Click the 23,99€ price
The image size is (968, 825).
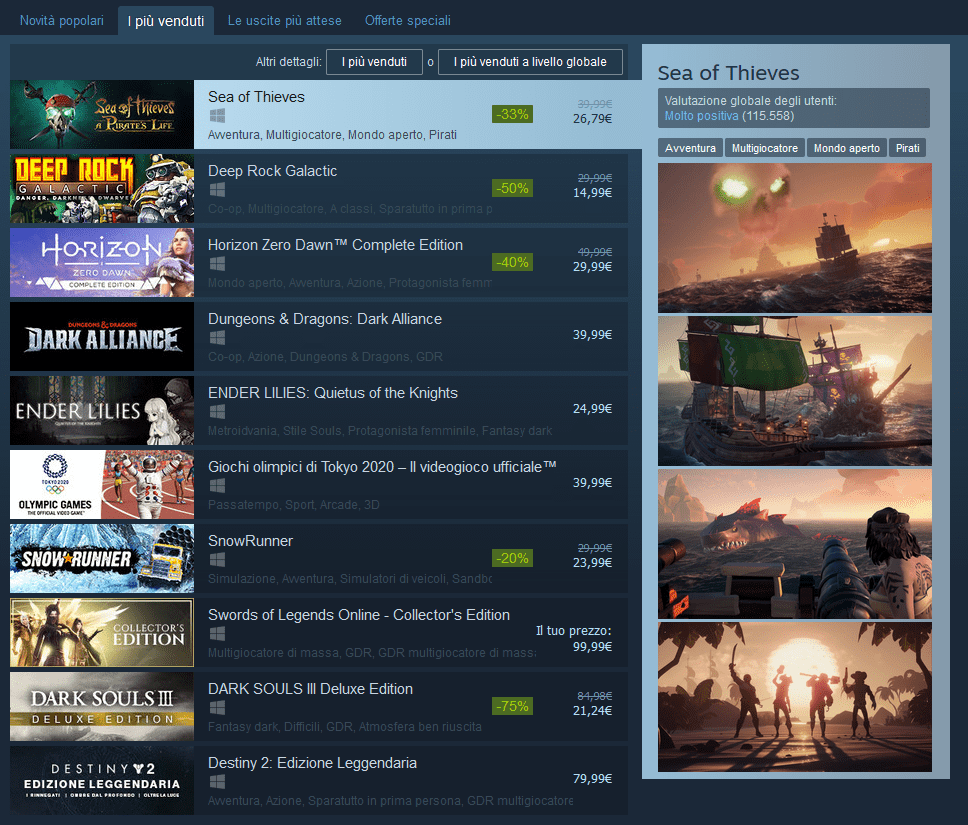pos(592,563)
